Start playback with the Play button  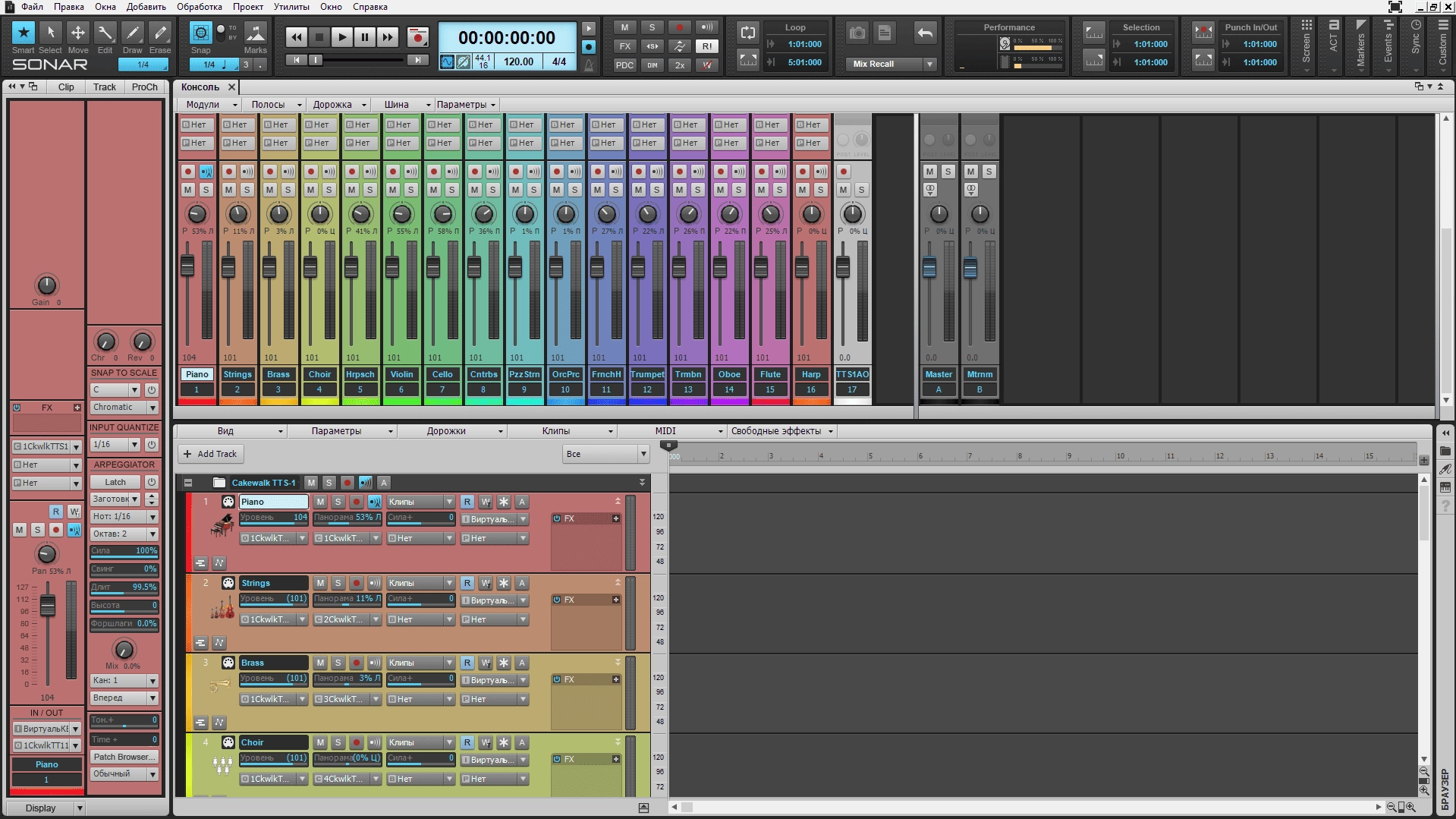(342, 36)
